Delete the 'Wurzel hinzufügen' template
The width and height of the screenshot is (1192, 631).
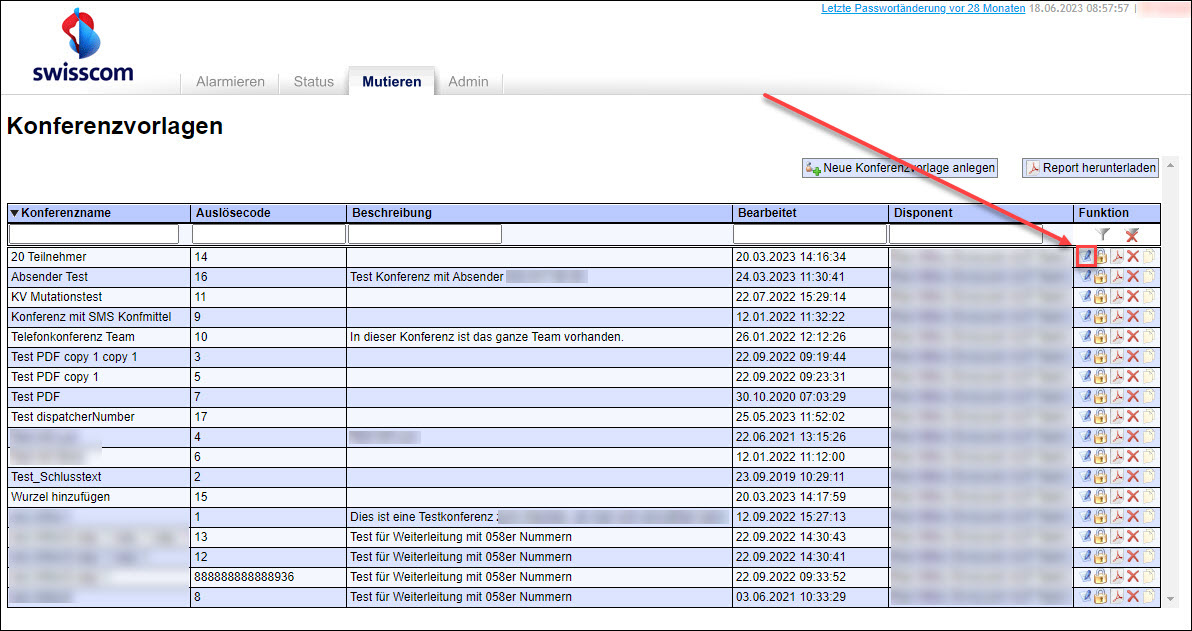(1133, 496)
